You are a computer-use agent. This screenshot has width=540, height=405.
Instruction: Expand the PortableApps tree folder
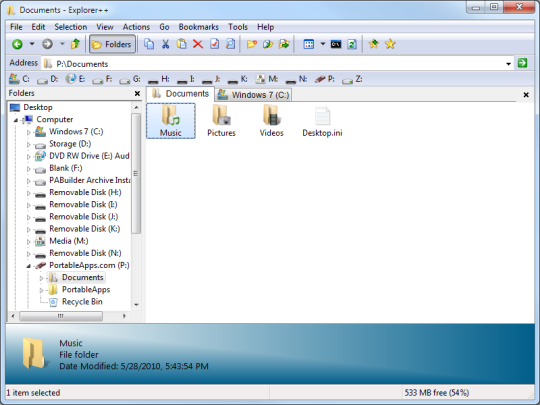41,290
